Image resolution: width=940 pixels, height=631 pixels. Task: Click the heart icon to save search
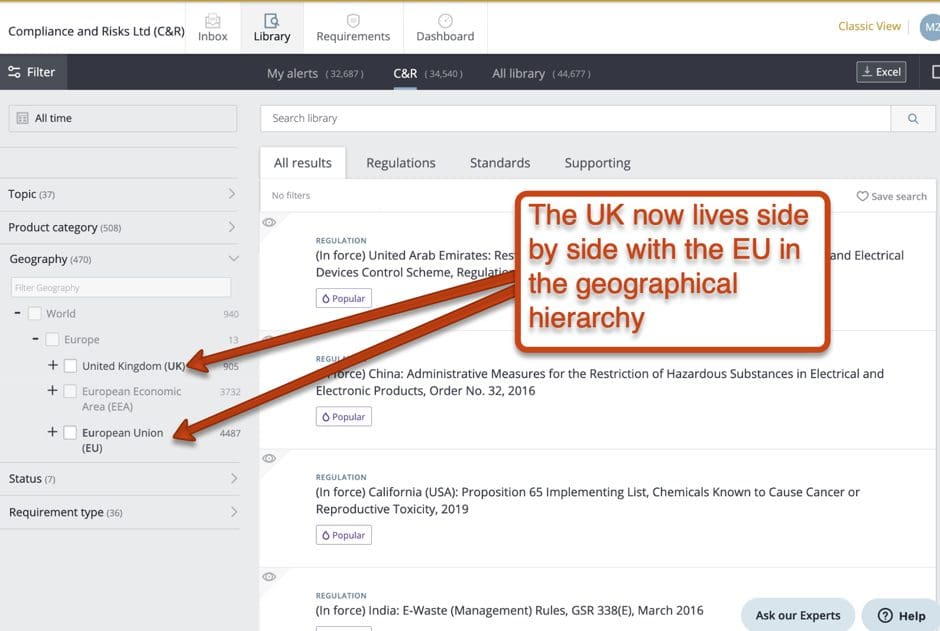[862, 197]
